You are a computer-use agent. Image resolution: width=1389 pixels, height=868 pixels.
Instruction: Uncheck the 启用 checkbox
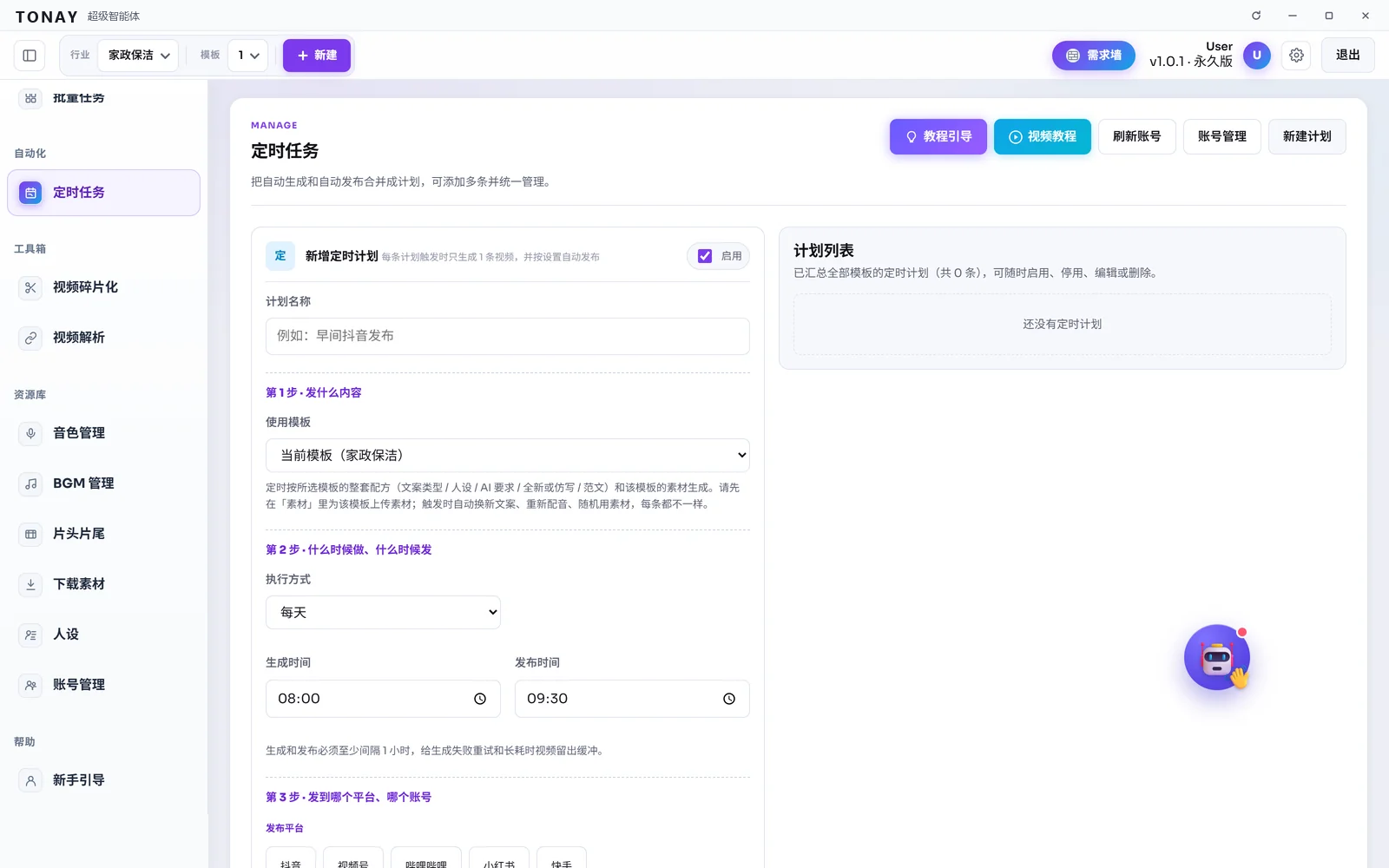click(x=705, y=256)
